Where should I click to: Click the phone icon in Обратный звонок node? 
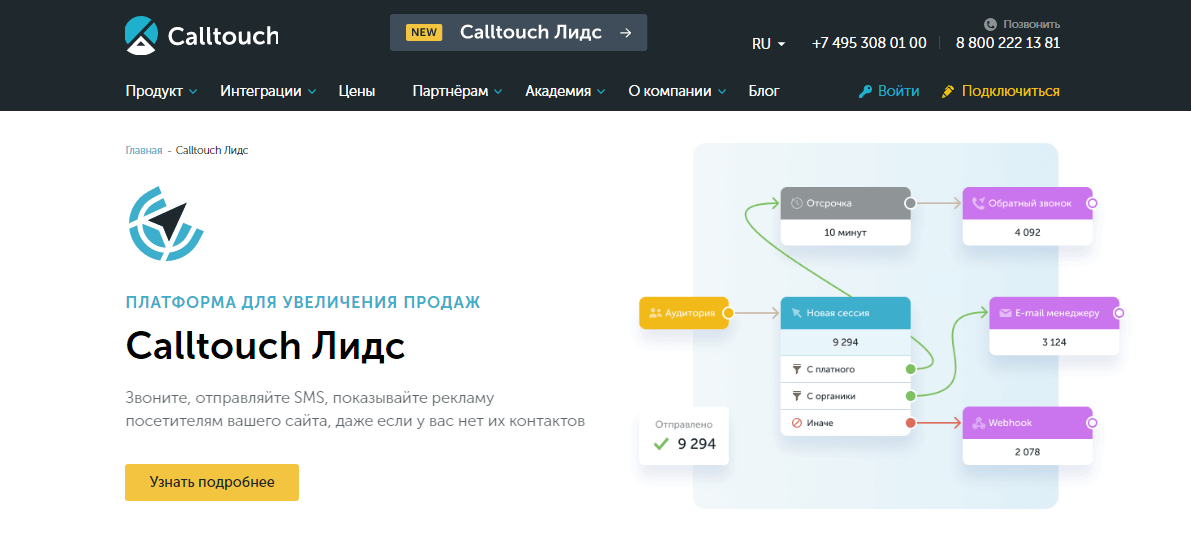coord(979,204)
